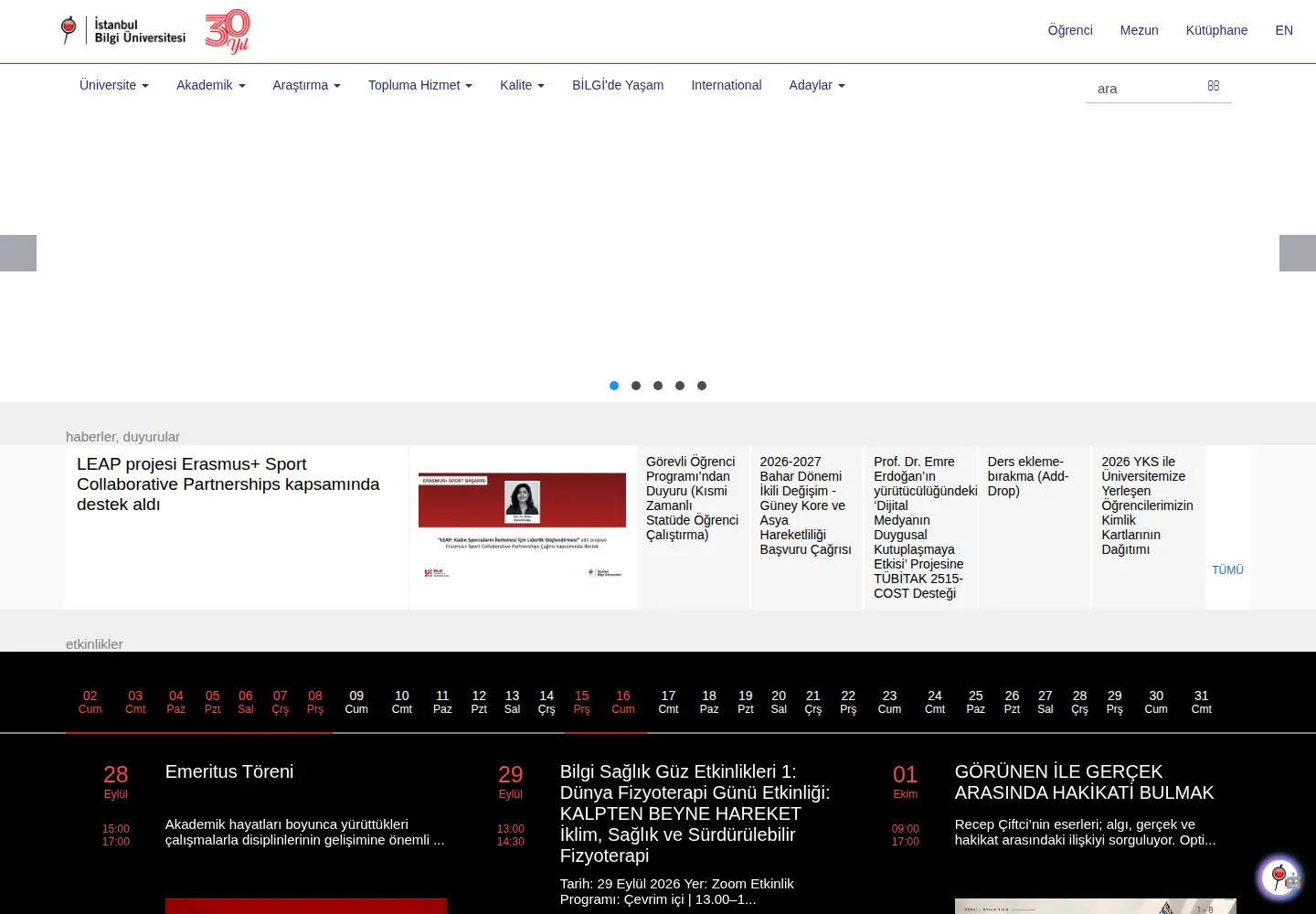1316x914 pixels.
Task: Open Görevli Öğrenci Programı'ndan Duyuru announcement
Action: point(693,498)
